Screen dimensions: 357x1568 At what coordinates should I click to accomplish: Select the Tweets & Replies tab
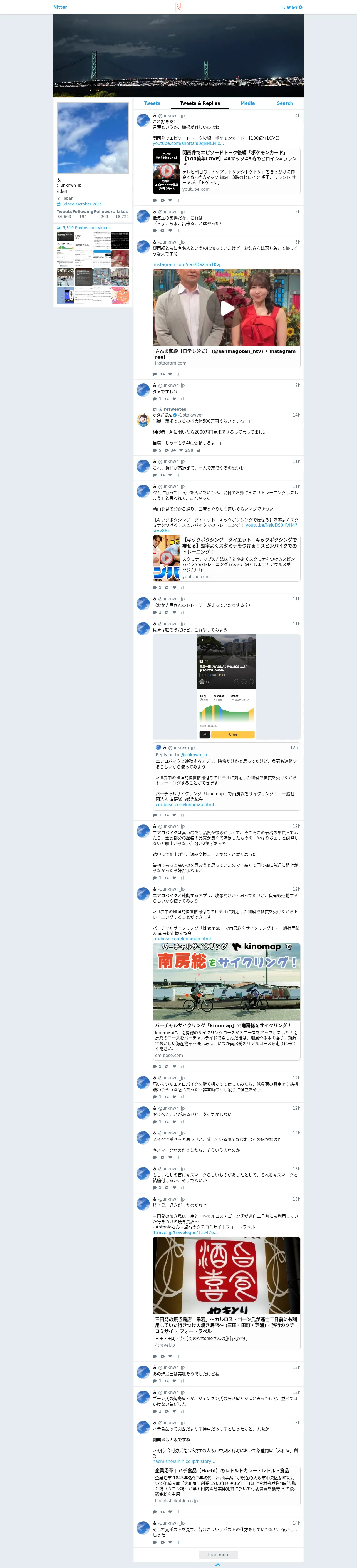(x=199, y=103)
